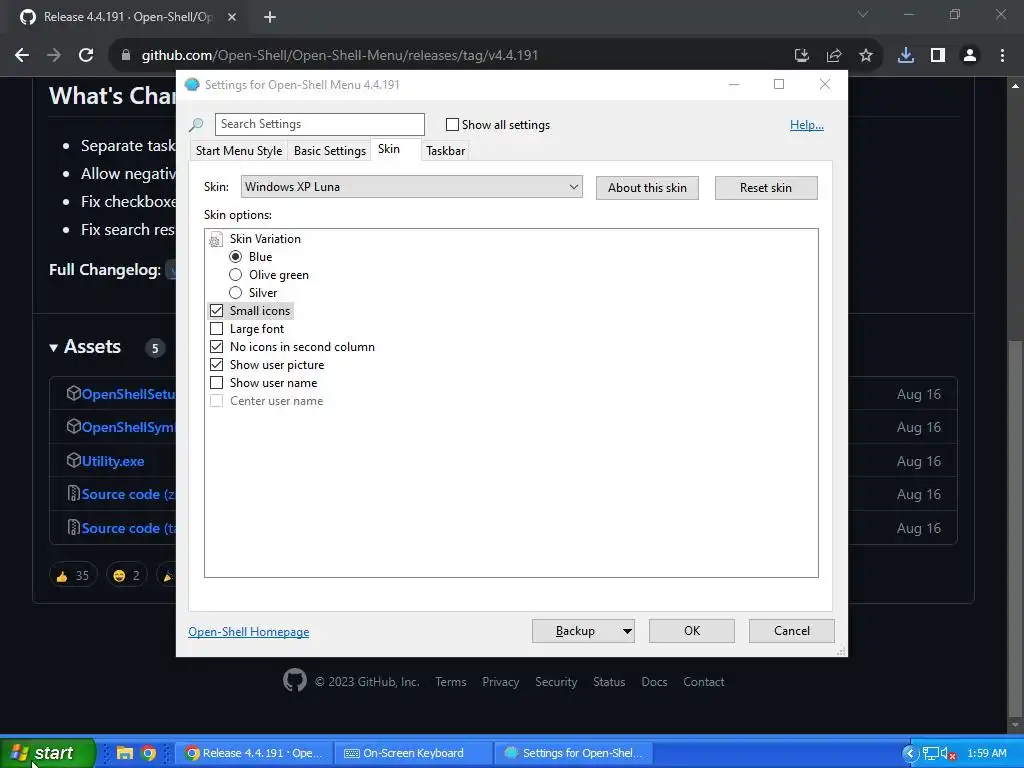Collapse the Assets section triangle
The height and width of the screenshot is (768, 1024).
pos(54,348)
